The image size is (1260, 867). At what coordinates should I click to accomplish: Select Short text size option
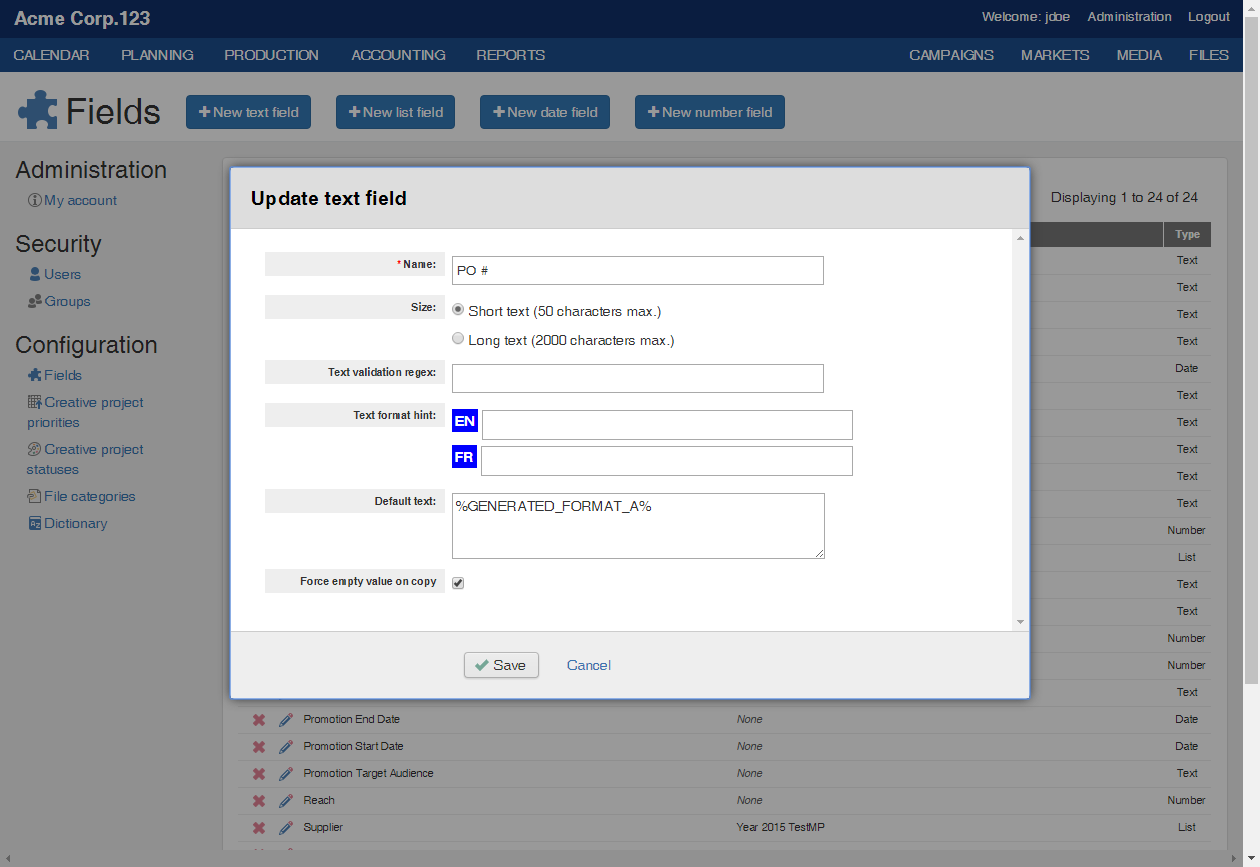(x=459, y=310)
